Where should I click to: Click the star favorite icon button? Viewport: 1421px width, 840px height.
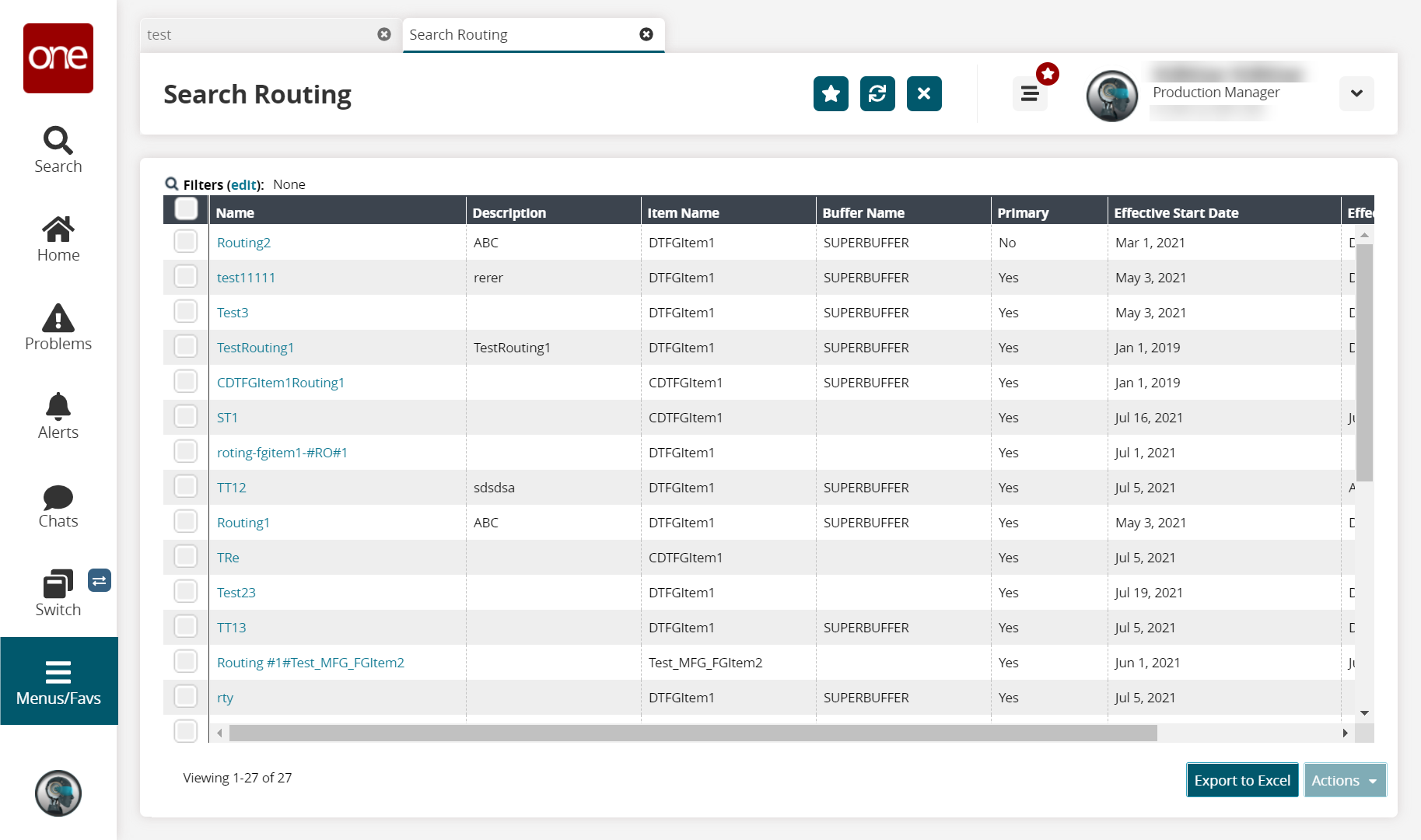click(x=831, y=94)
